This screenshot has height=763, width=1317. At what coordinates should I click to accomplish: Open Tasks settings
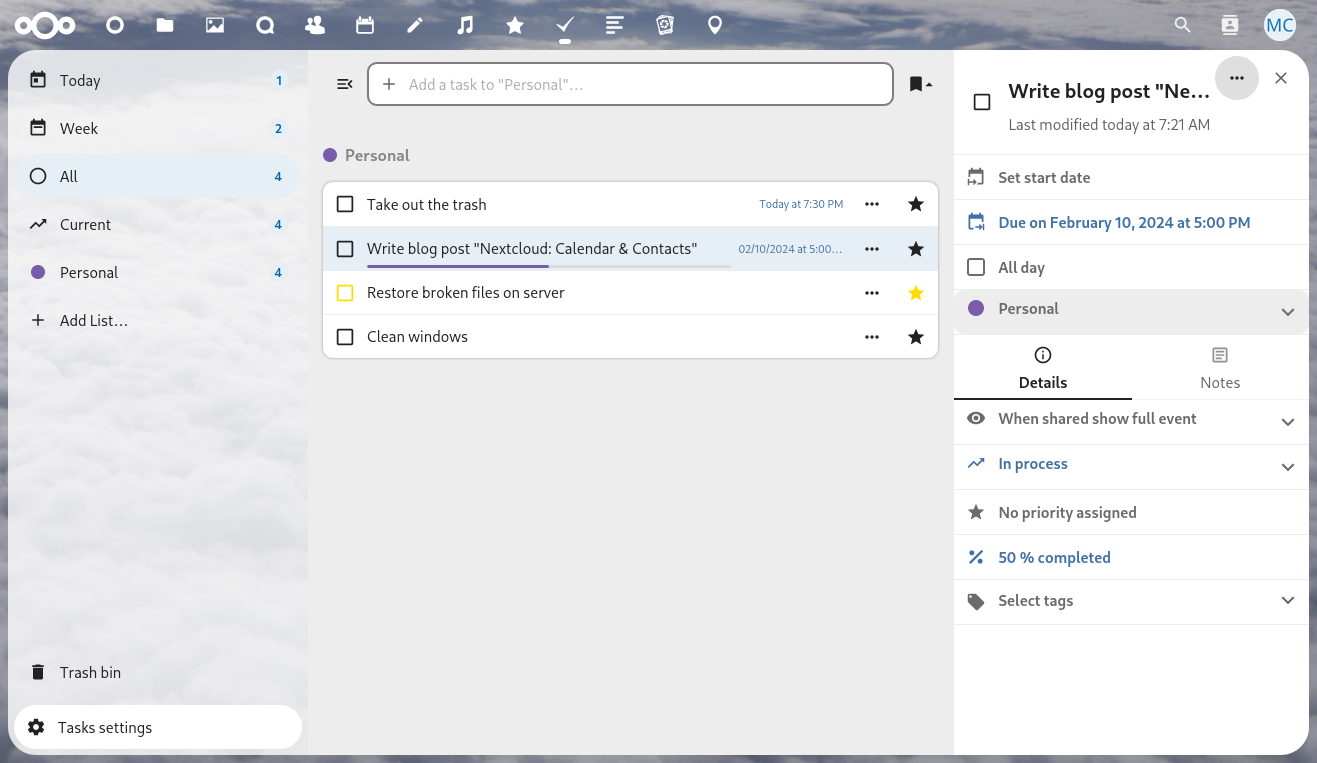point(105,728)
